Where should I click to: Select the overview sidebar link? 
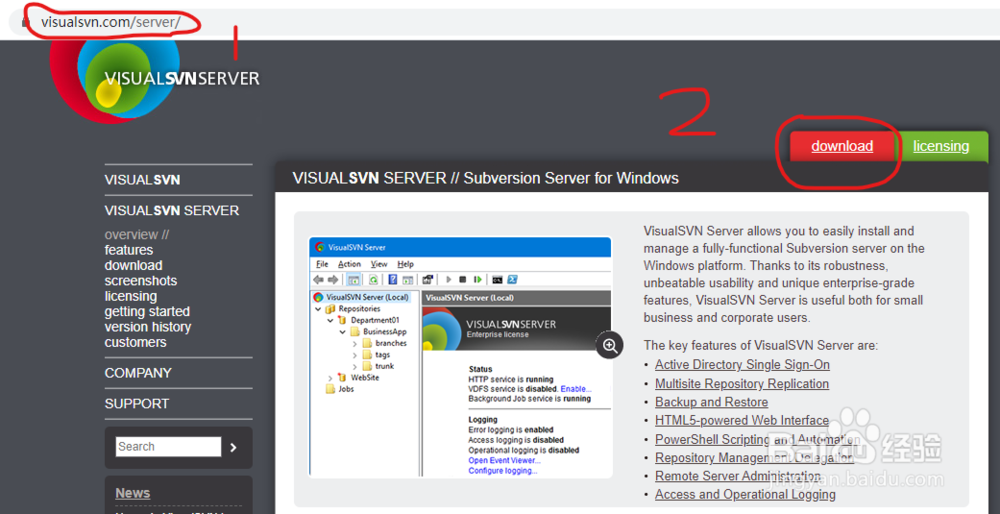tap(136, 235)
